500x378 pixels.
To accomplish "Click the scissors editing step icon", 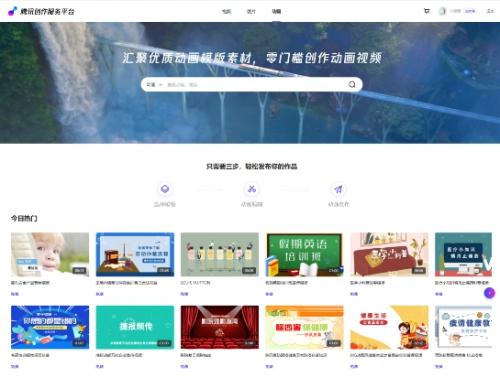I will (252, 189).
